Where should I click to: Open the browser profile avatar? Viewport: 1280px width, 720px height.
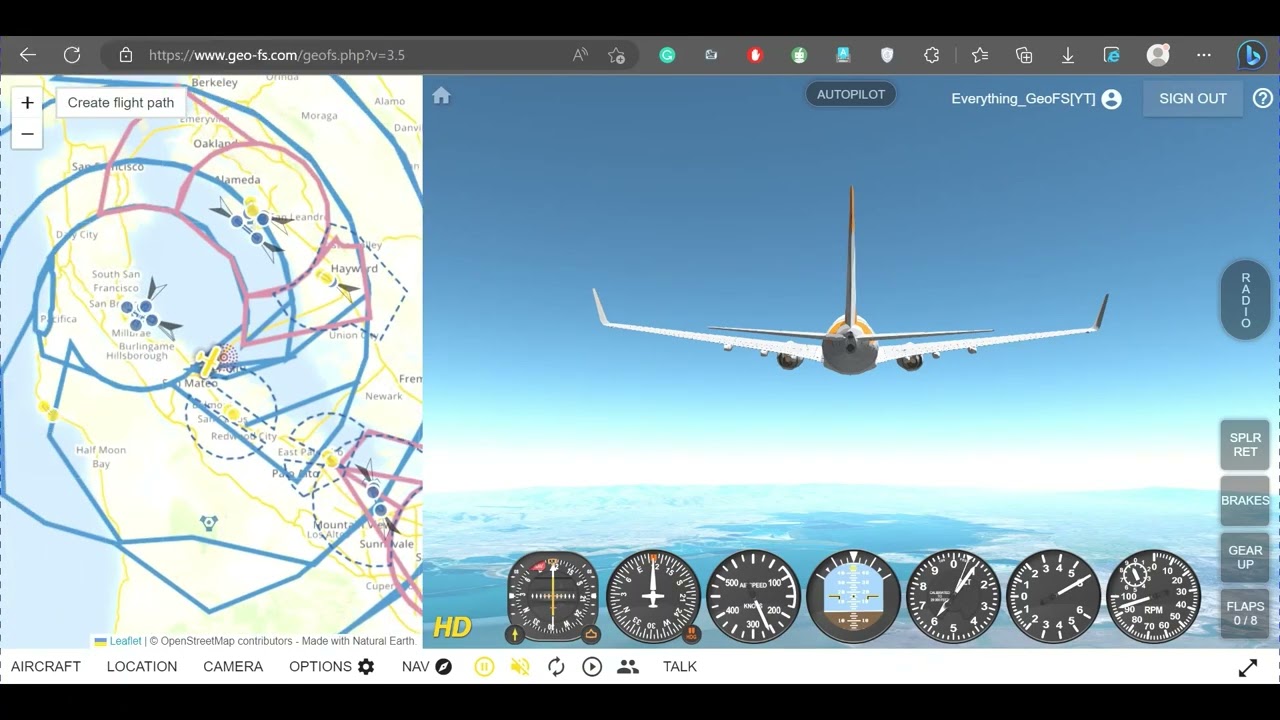coord(1158,55)
